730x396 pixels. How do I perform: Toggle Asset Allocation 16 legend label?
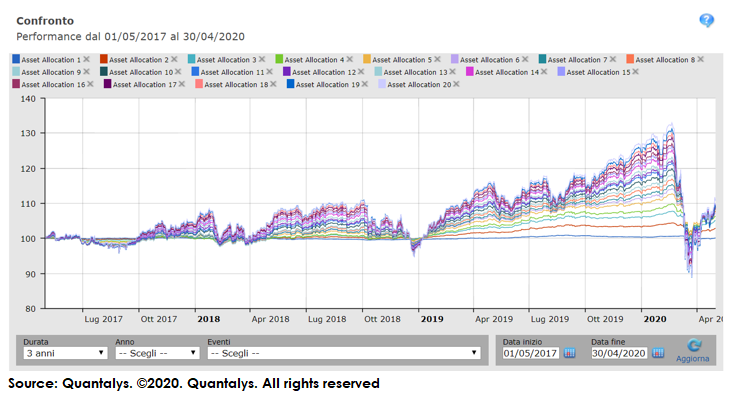click(x=54, y=85)
